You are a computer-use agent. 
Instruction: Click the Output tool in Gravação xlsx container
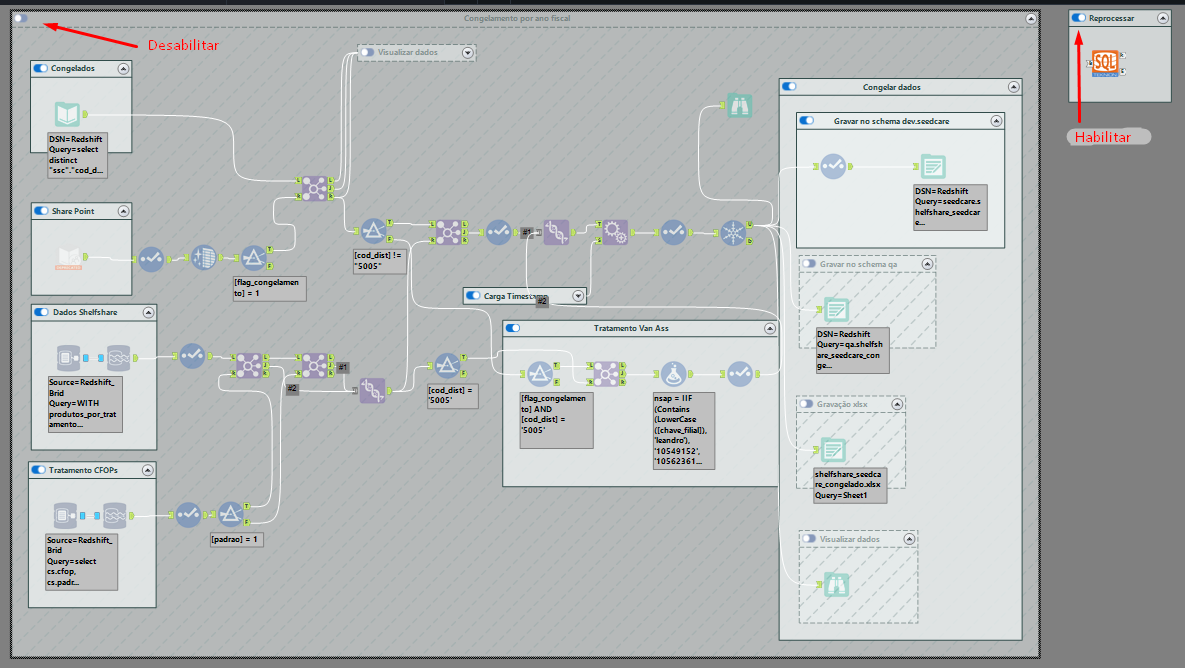coord(833,450)
